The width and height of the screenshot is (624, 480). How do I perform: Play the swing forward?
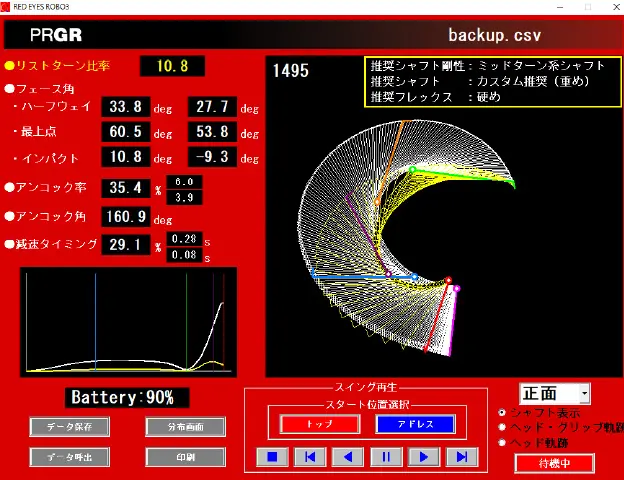tap(424, 457)
